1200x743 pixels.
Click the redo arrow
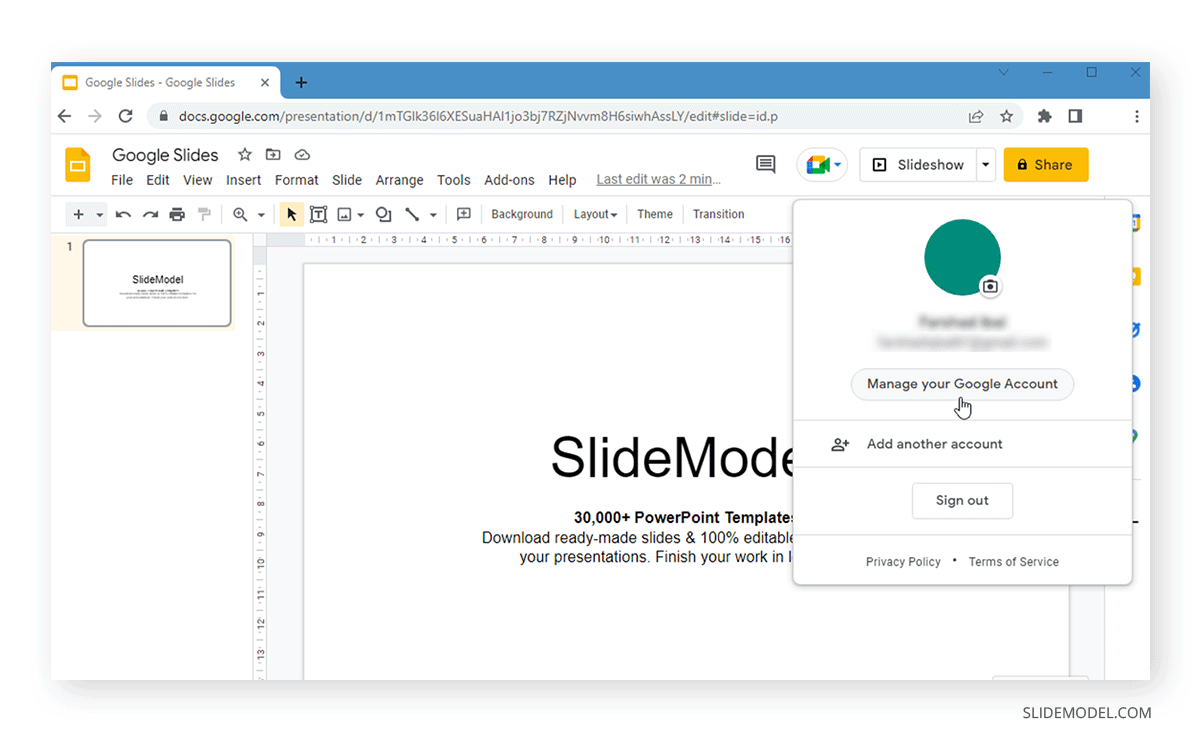click(x=150, y=214)
